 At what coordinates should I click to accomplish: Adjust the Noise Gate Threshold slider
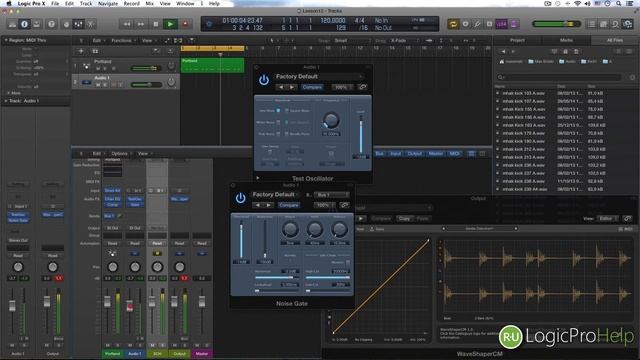coord(241,239)
